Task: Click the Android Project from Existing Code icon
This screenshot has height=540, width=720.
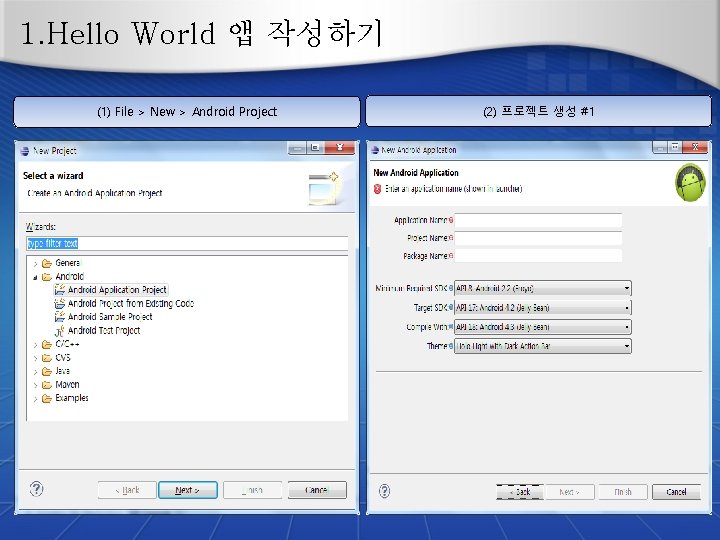Action: tap(60, 304)
